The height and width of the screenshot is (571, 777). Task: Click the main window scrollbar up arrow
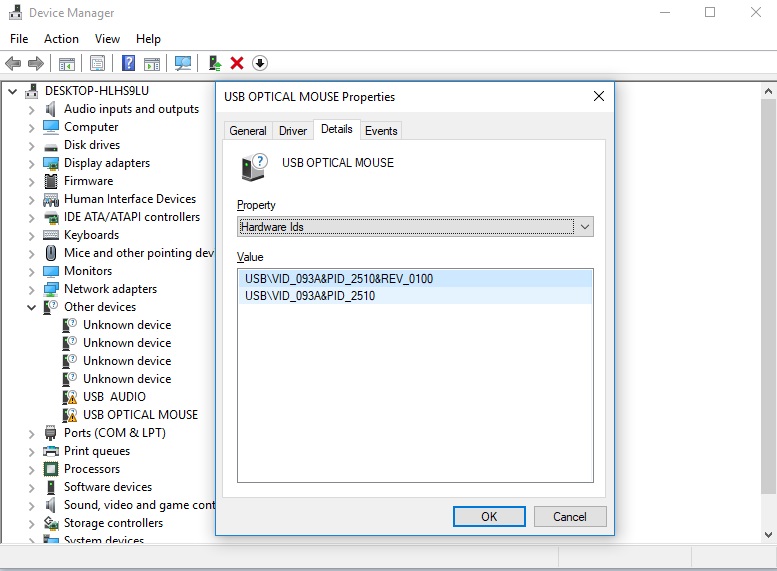(x=768, y=91)
